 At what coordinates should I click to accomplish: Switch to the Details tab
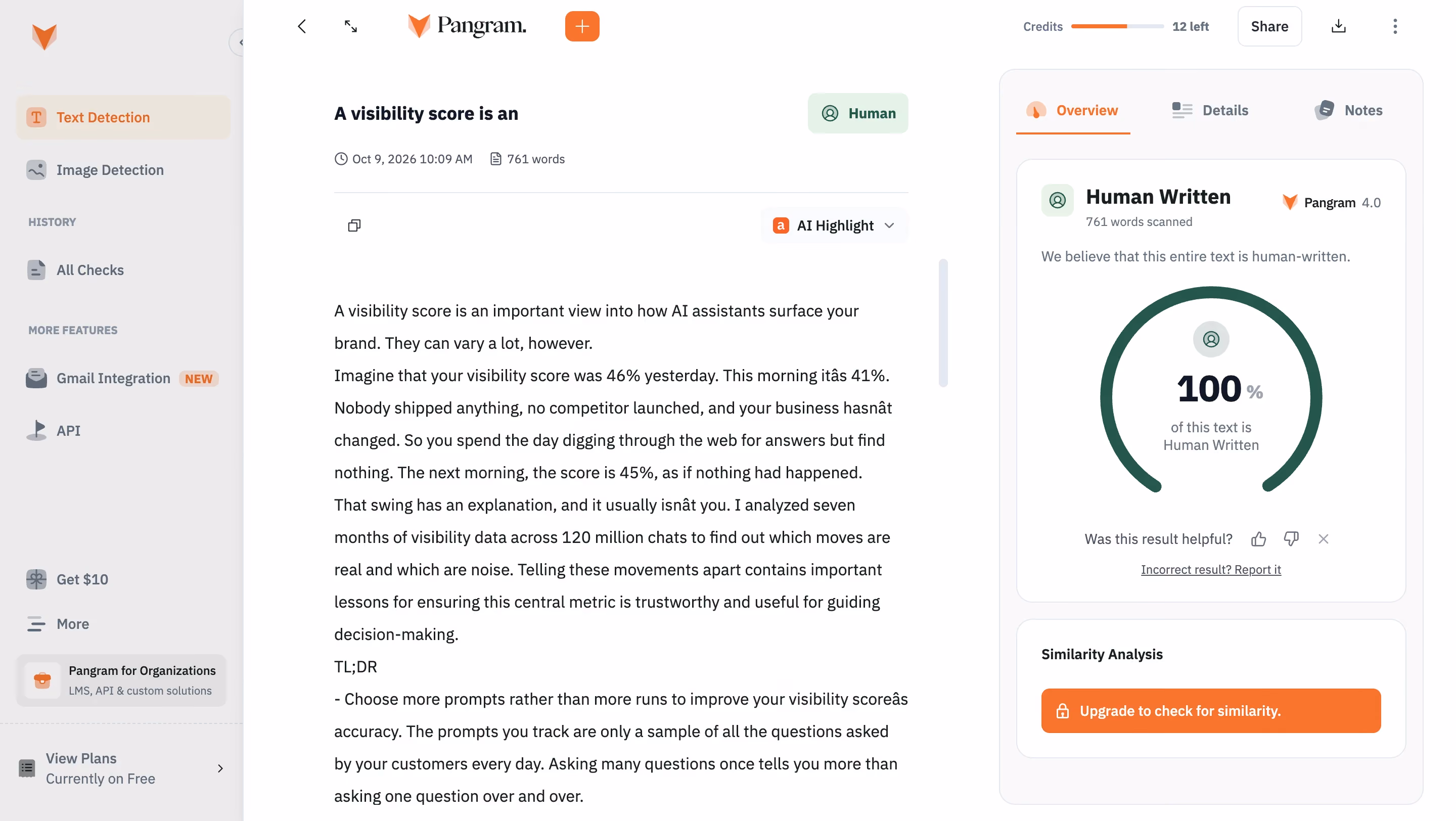[x=1210, y=110]
